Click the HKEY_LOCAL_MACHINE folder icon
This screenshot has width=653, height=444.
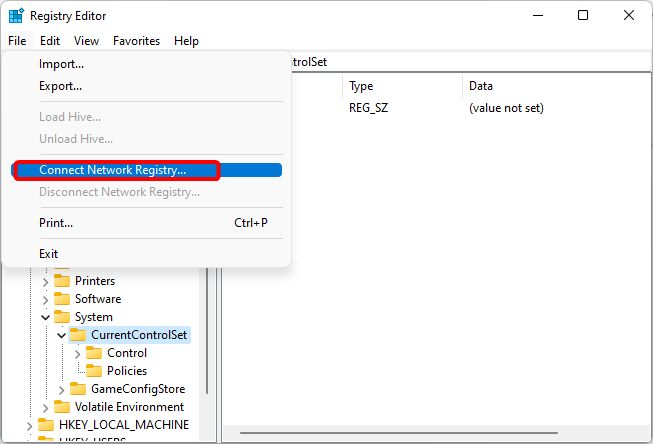(x=46, y=425)
